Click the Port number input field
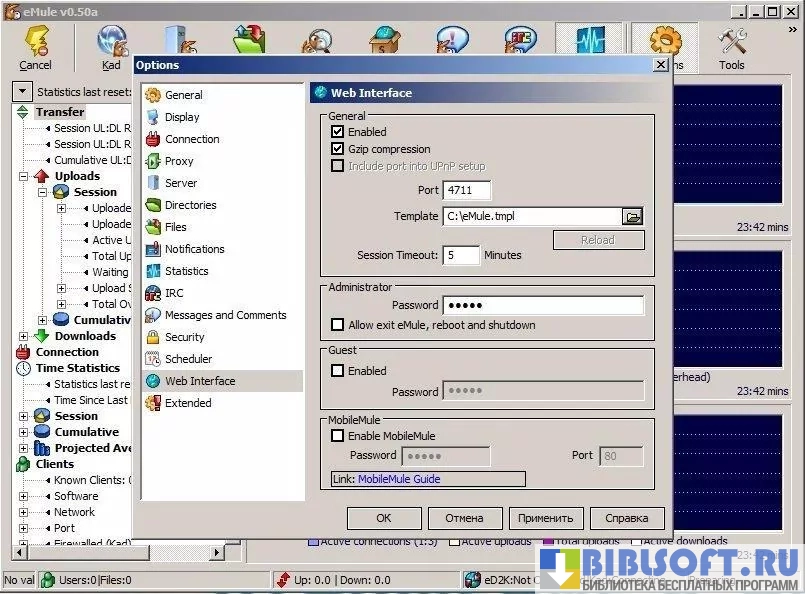Screen dimensions: 805x594 [467, 190]
